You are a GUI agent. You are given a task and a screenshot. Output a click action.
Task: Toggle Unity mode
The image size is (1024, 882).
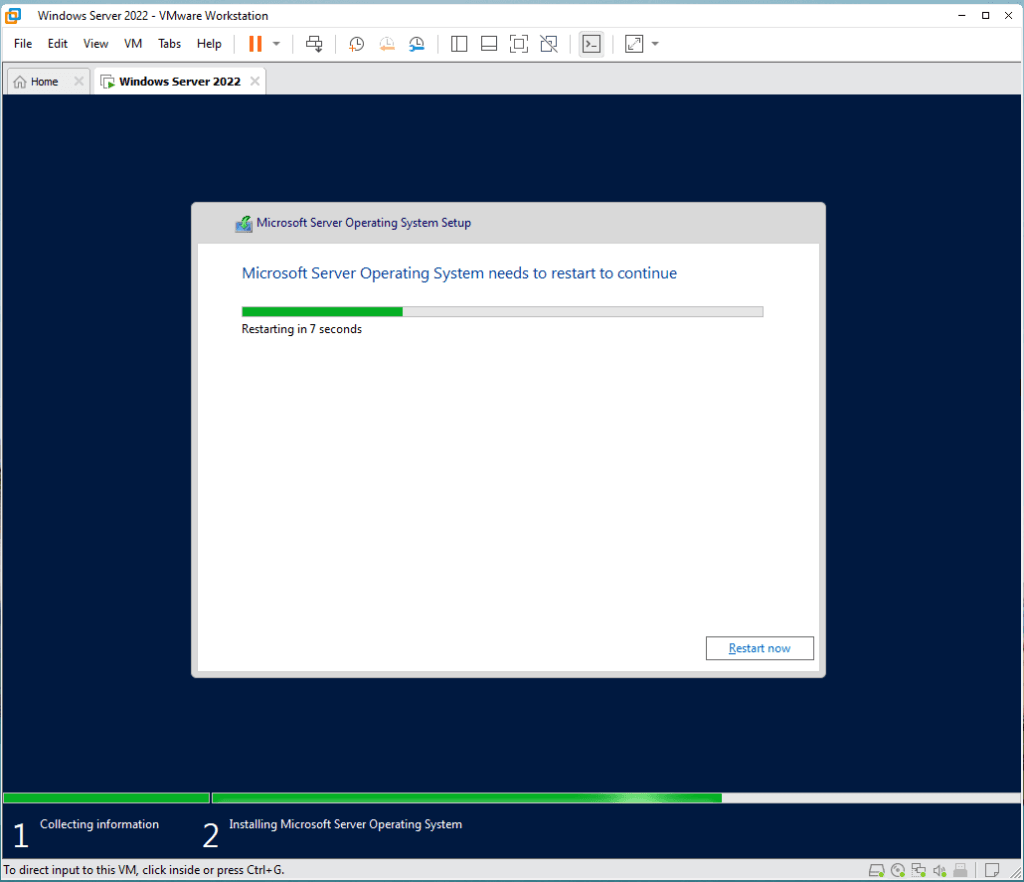[548, 44]
